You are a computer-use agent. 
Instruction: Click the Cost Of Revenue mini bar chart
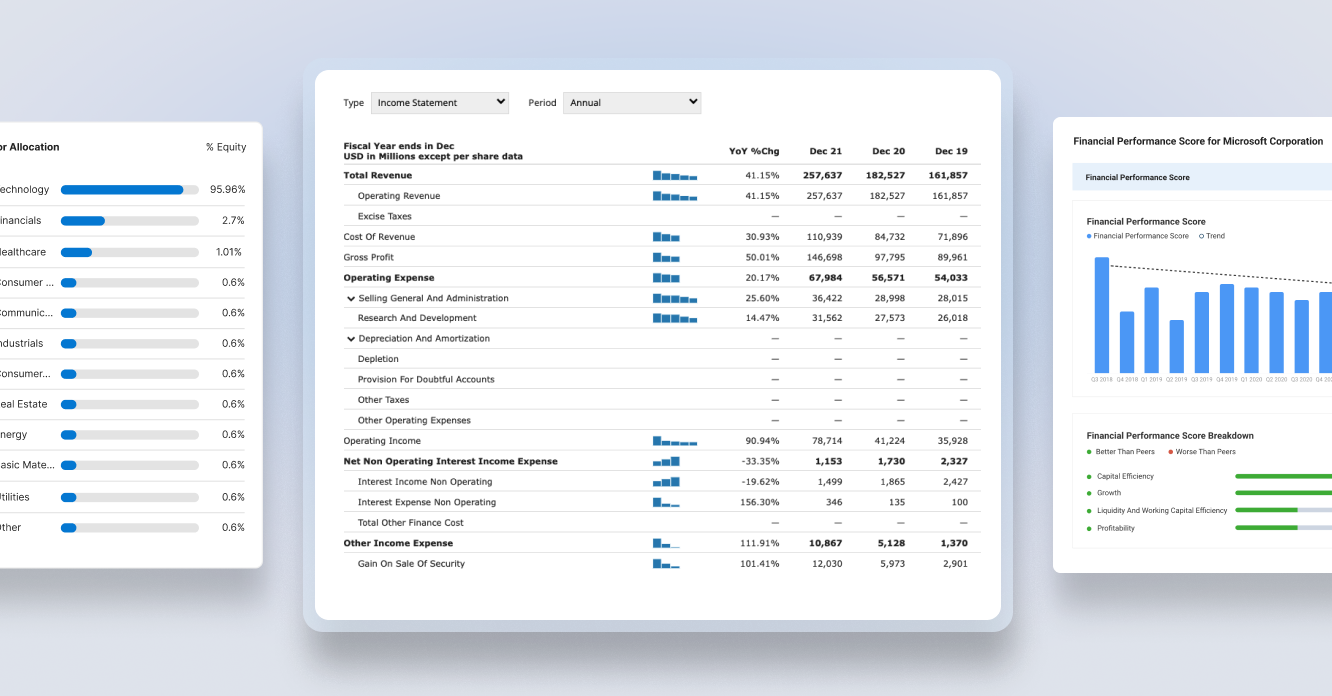pyautogui.click(x=665, y=237)
